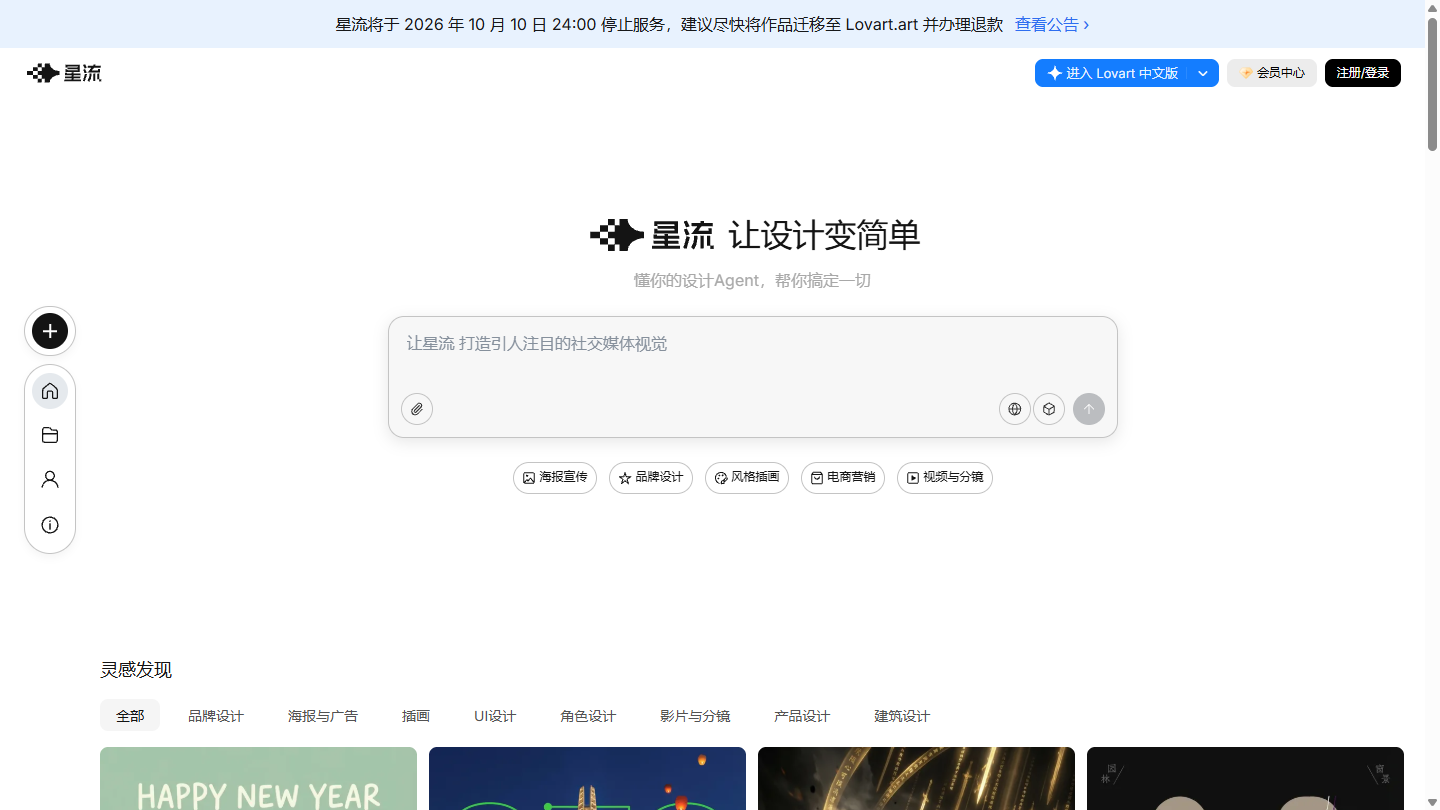Click the cube icon in prompt box
1440x810 pixels.
[x=1049, y=409]
